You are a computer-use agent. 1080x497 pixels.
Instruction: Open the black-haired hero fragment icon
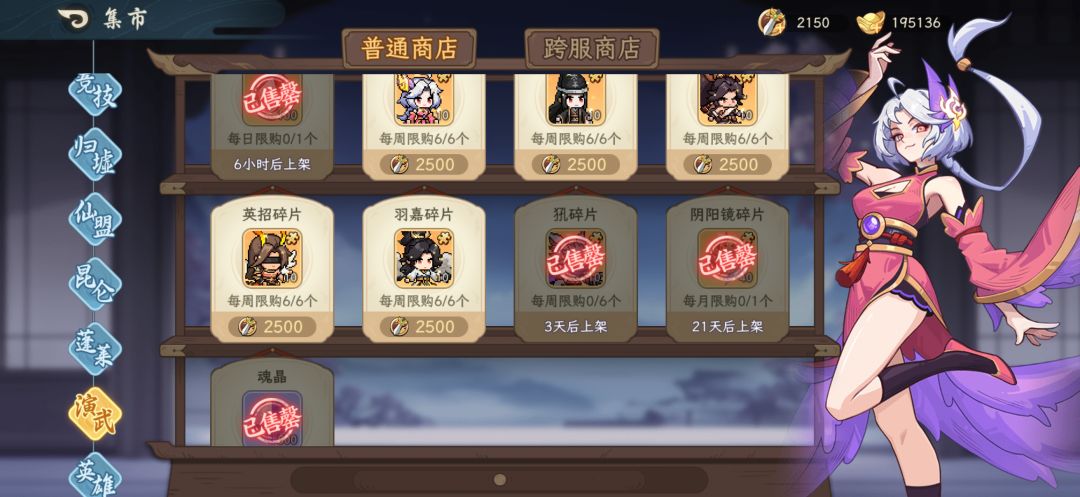click(x=575, y=99)
